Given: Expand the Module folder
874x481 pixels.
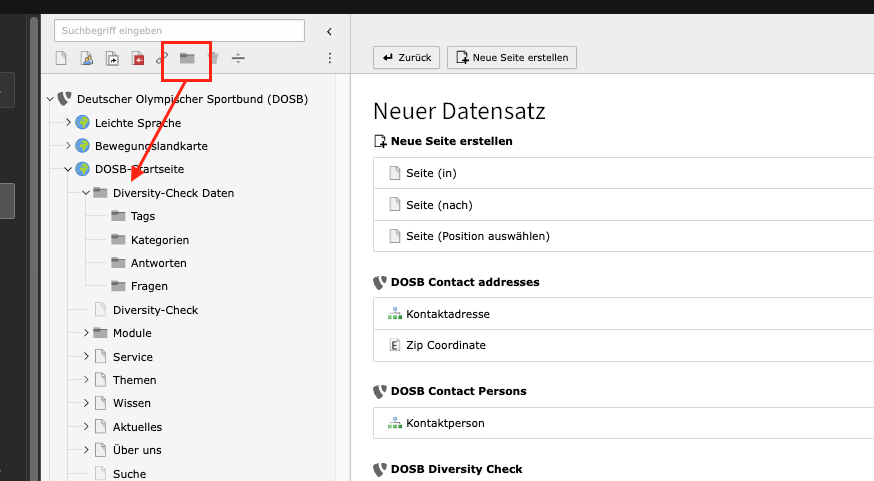Looking at the screenshot, I should click(x=86, y=333).
